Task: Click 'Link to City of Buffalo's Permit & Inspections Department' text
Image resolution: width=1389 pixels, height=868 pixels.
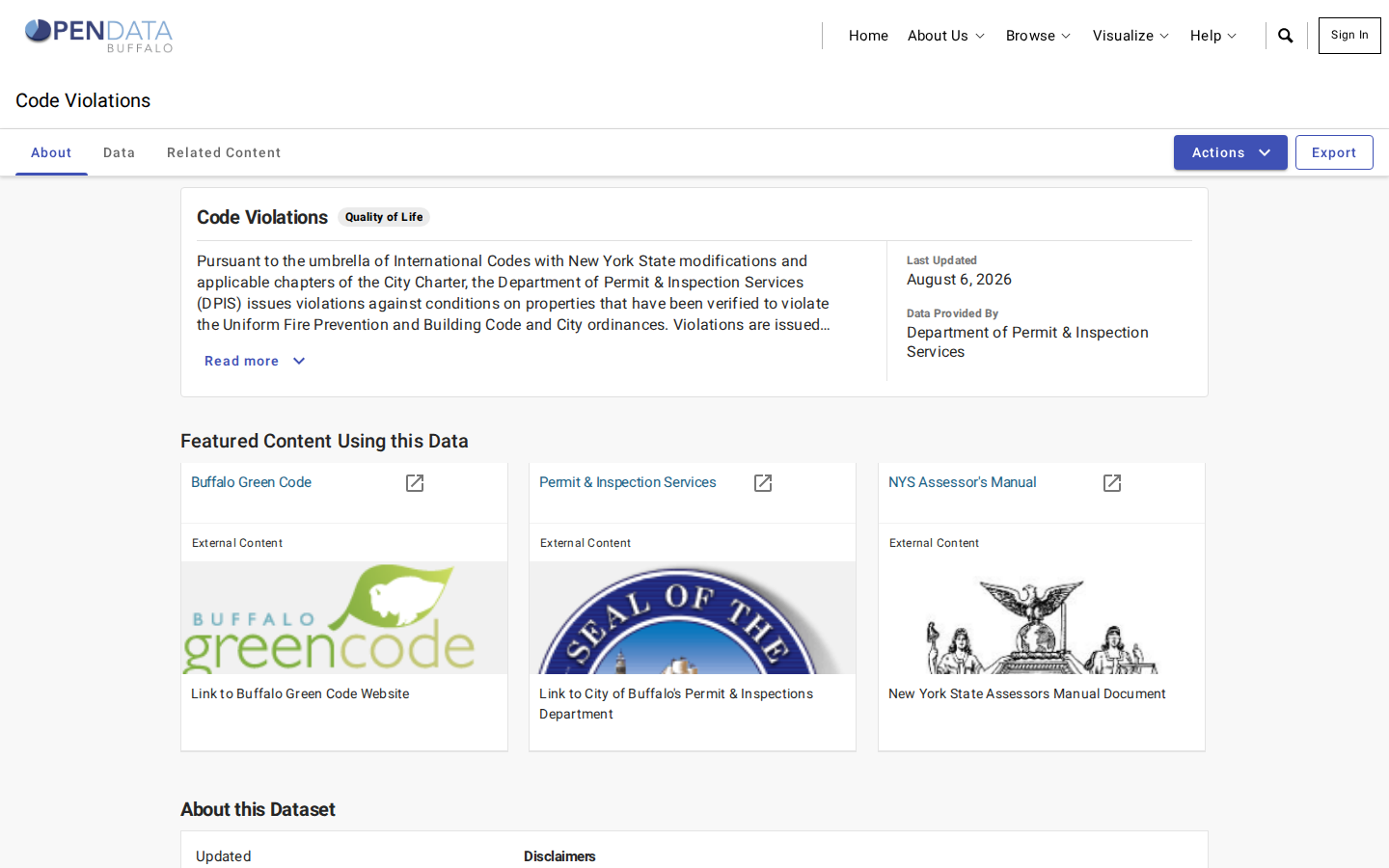Action: tap(676, 704)
